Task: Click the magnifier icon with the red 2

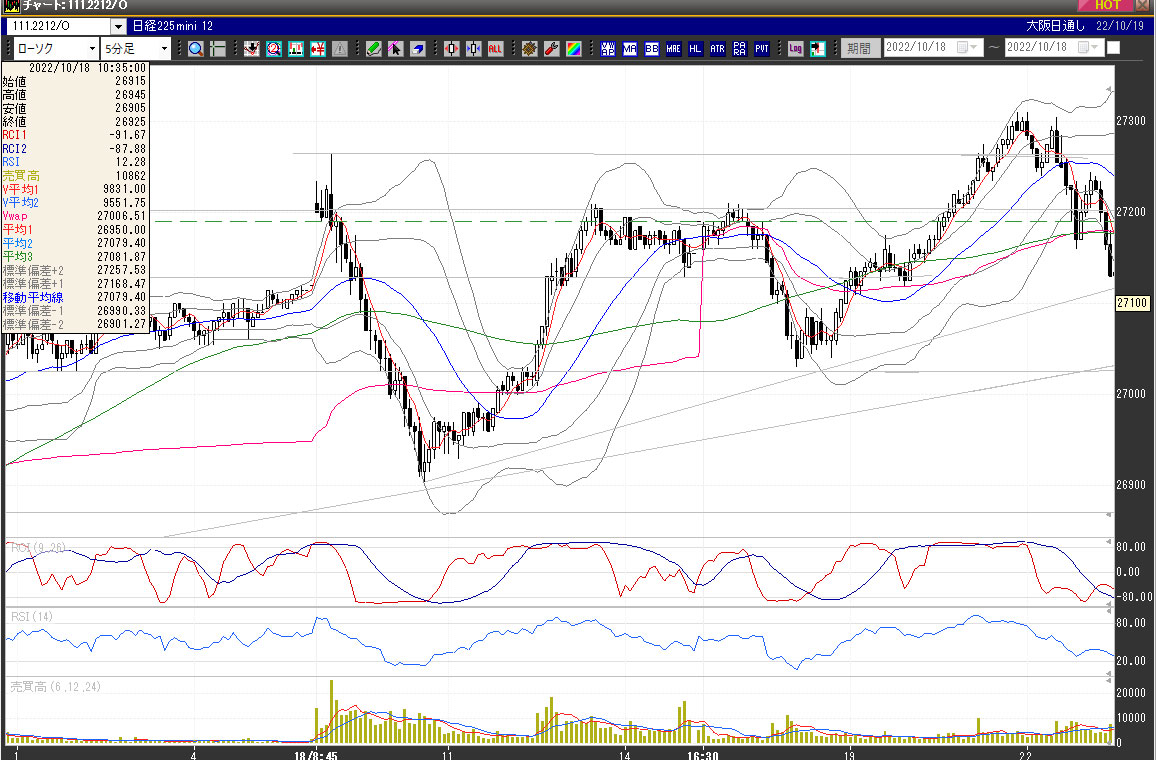Action: [x=274, y=49]
